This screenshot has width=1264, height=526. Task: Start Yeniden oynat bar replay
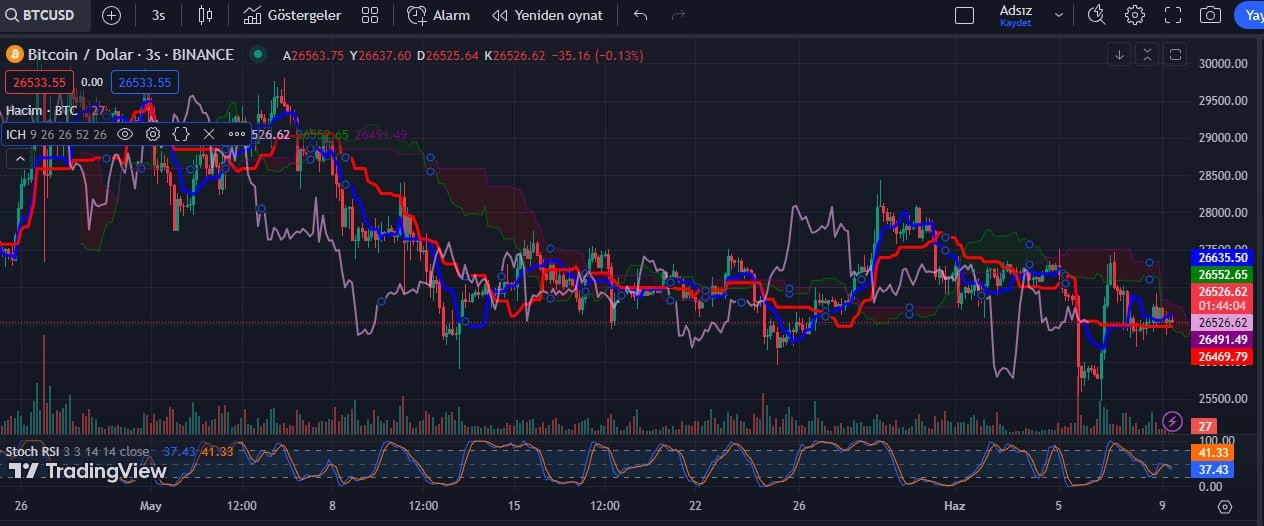click(x=548, y=15)
